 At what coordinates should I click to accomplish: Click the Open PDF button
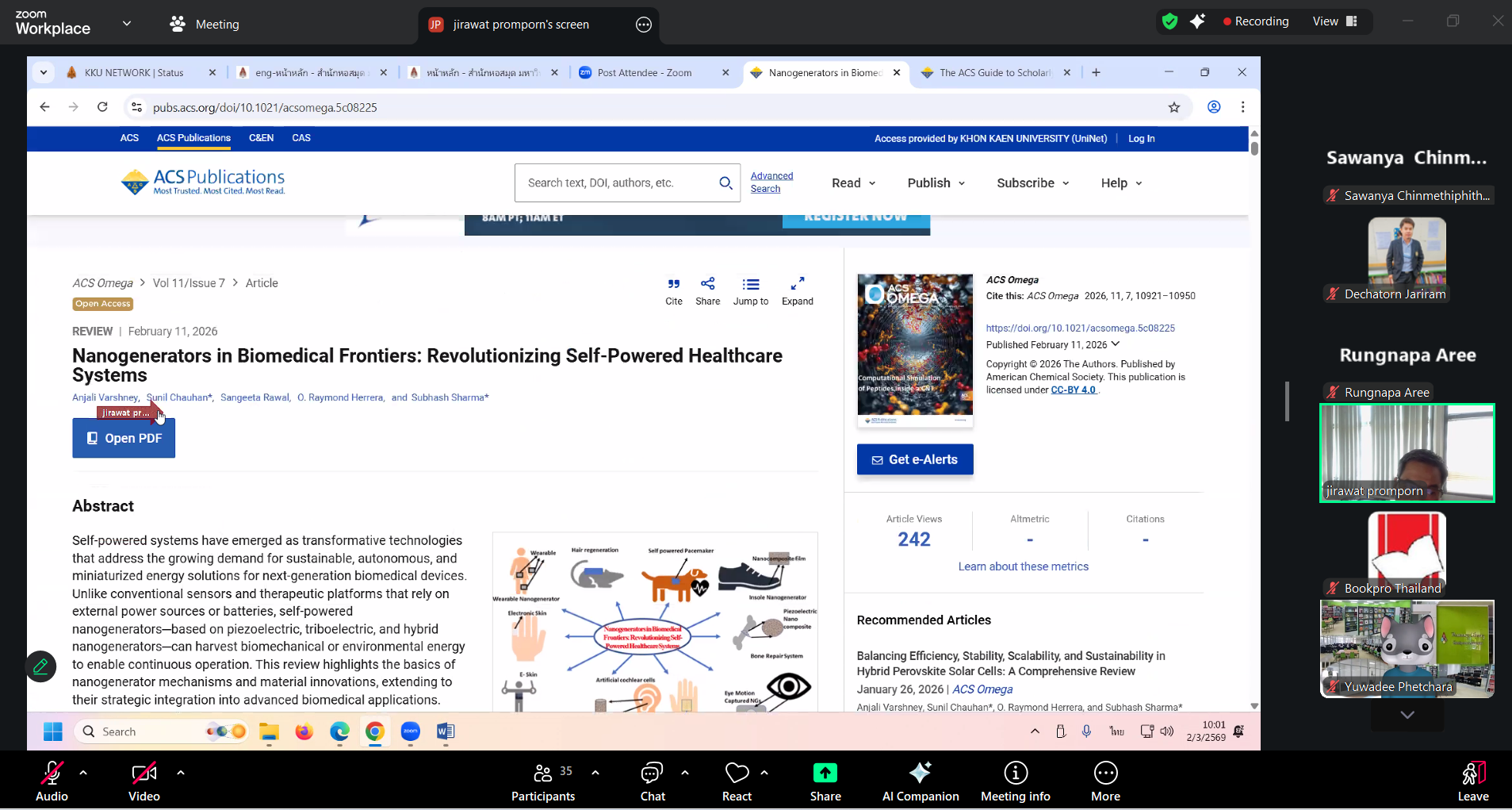point(124,438)
